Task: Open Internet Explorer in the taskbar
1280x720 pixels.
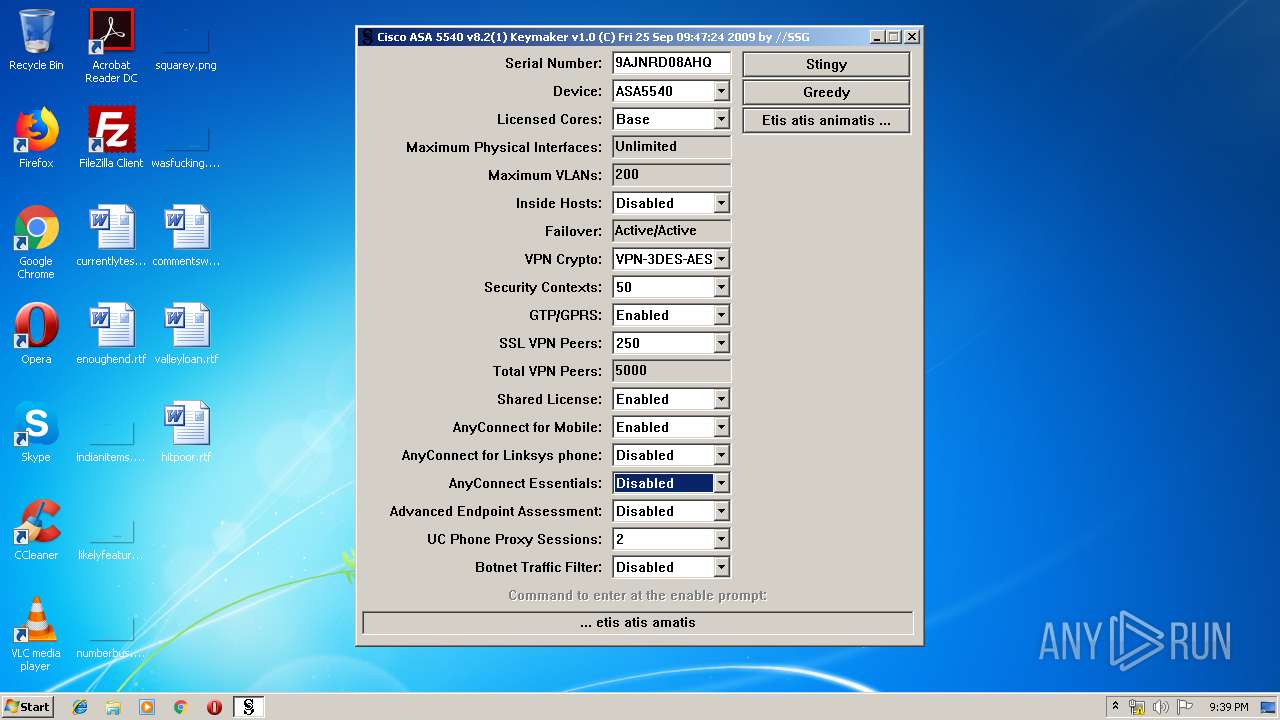Action: (x=80, y=707)
